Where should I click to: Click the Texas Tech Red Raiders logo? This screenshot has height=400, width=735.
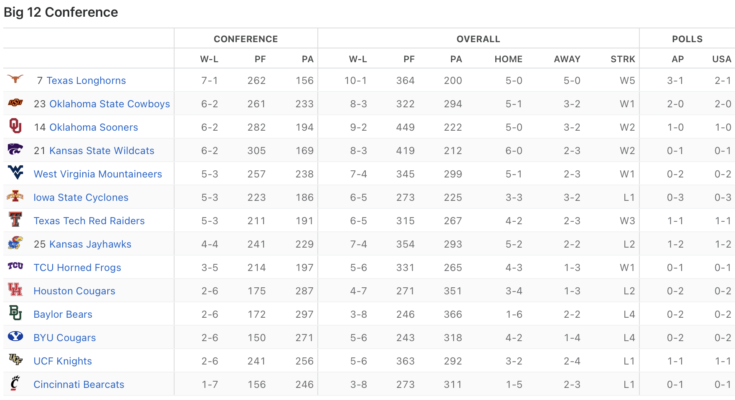(15, 221)
